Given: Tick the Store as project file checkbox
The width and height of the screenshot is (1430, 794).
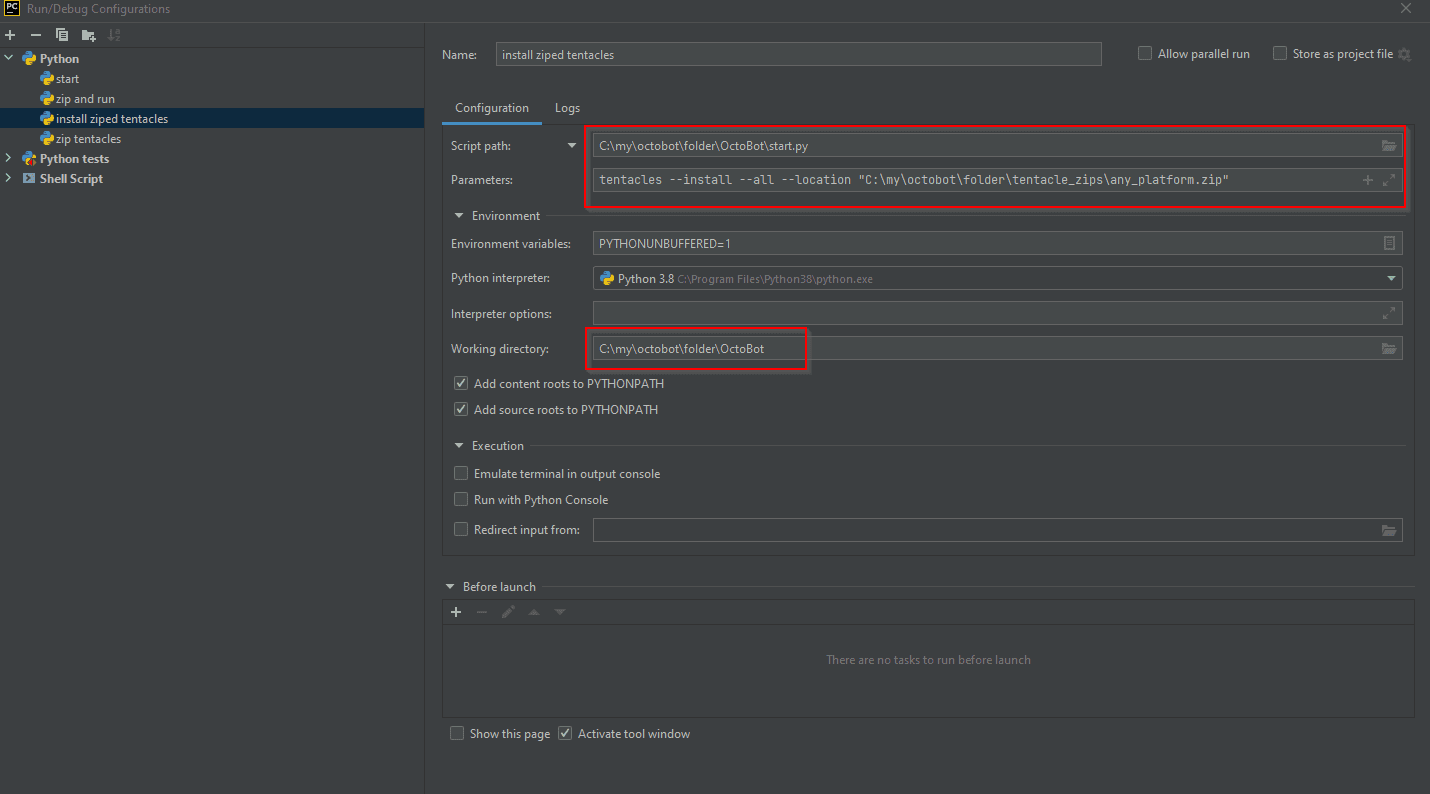Looking at the screenshot, I should (1280, 54).
